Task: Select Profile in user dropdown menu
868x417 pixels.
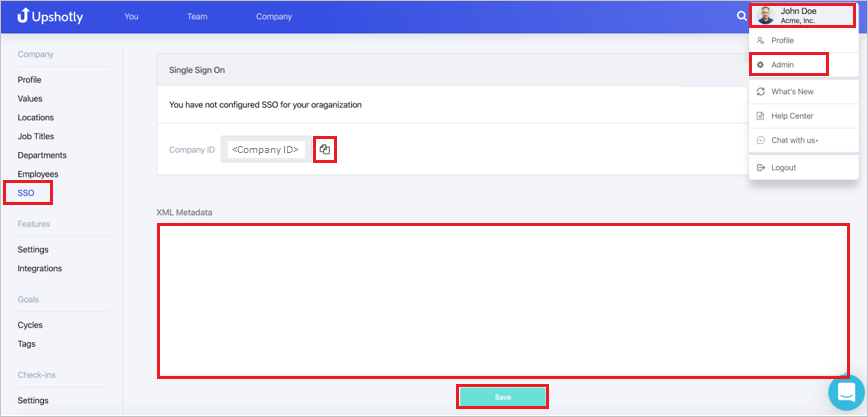Action: [804, 40]
